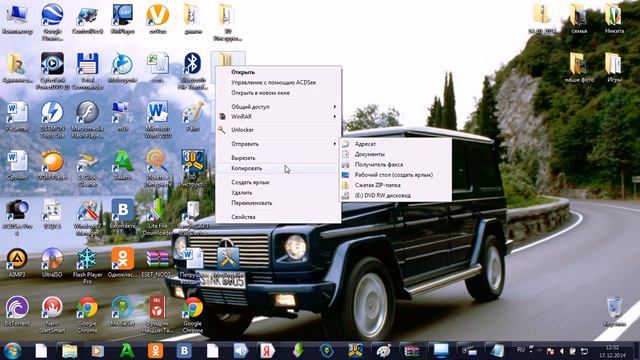Image resolution: width=640 pixels, height=360 pixels.
Task: Open the speaker taskbar icon
Action: point(241,351)
